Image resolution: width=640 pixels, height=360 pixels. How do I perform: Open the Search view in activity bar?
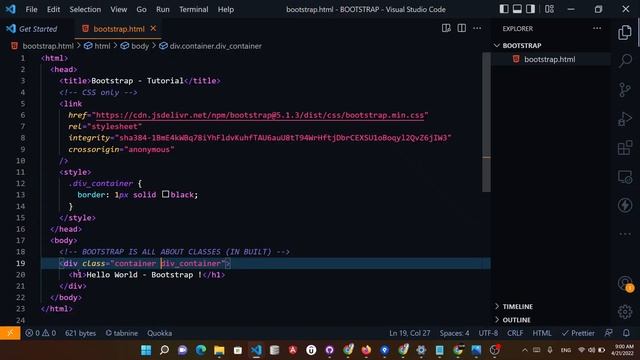click(x=625, y=60)
